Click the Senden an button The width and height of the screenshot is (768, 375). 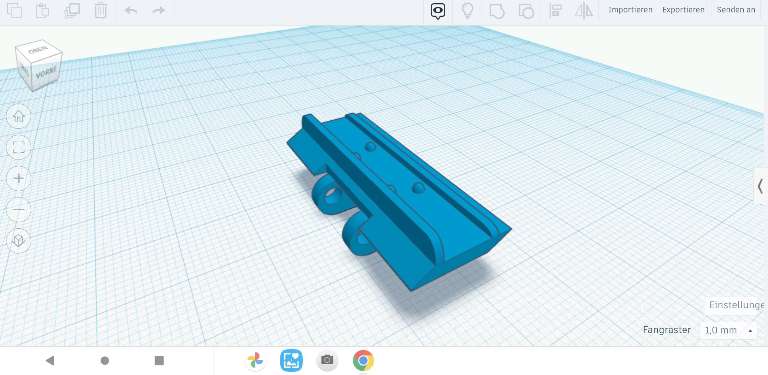click(x=736, y=10)
